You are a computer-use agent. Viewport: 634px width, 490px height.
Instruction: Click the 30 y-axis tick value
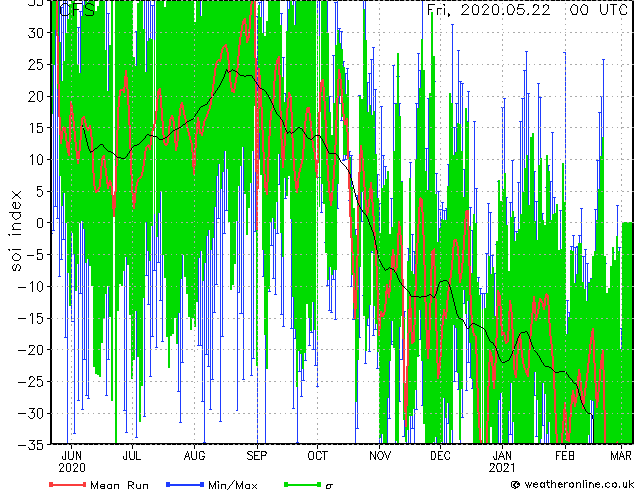[36, 33]
